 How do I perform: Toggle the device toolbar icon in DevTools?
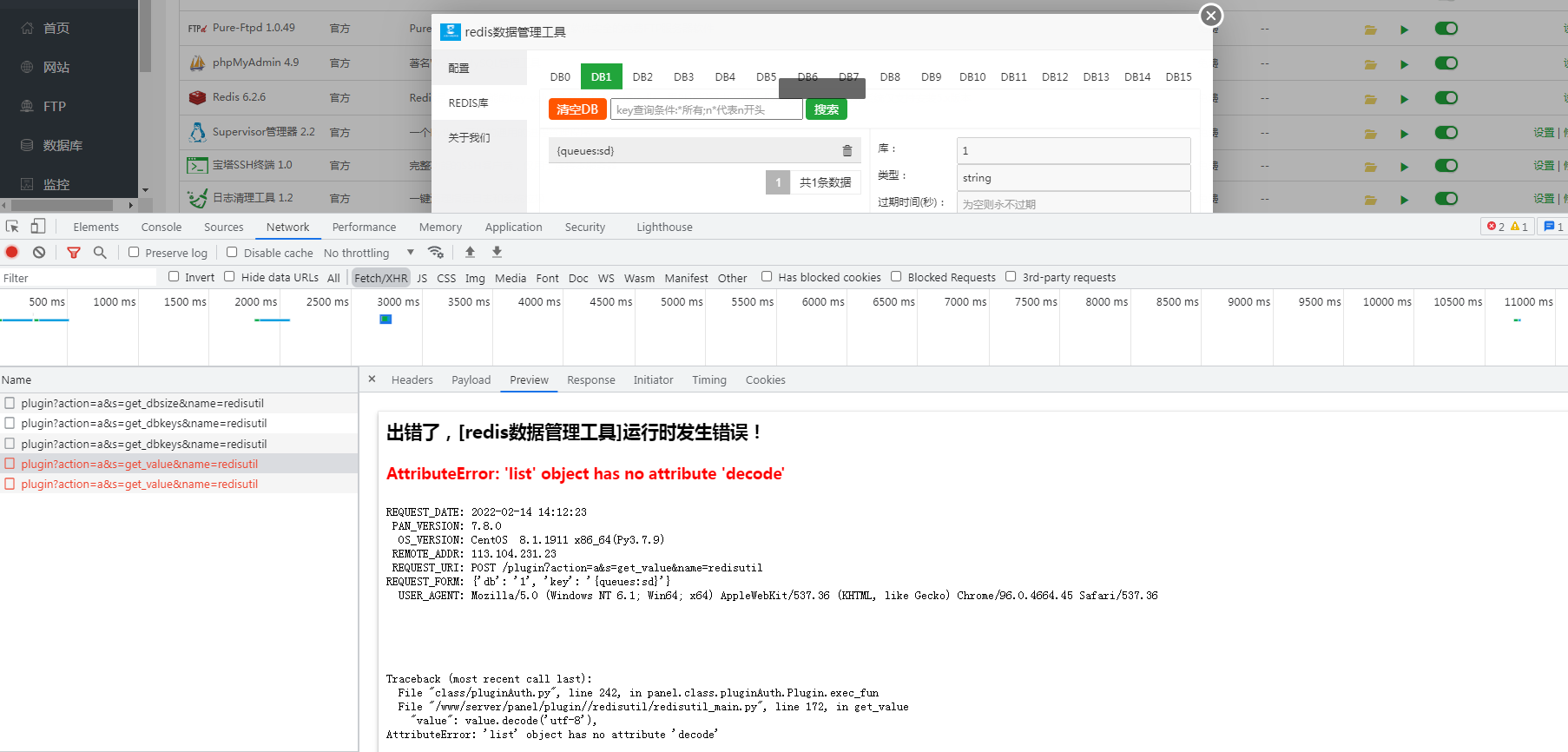click(x=37, y=227)
